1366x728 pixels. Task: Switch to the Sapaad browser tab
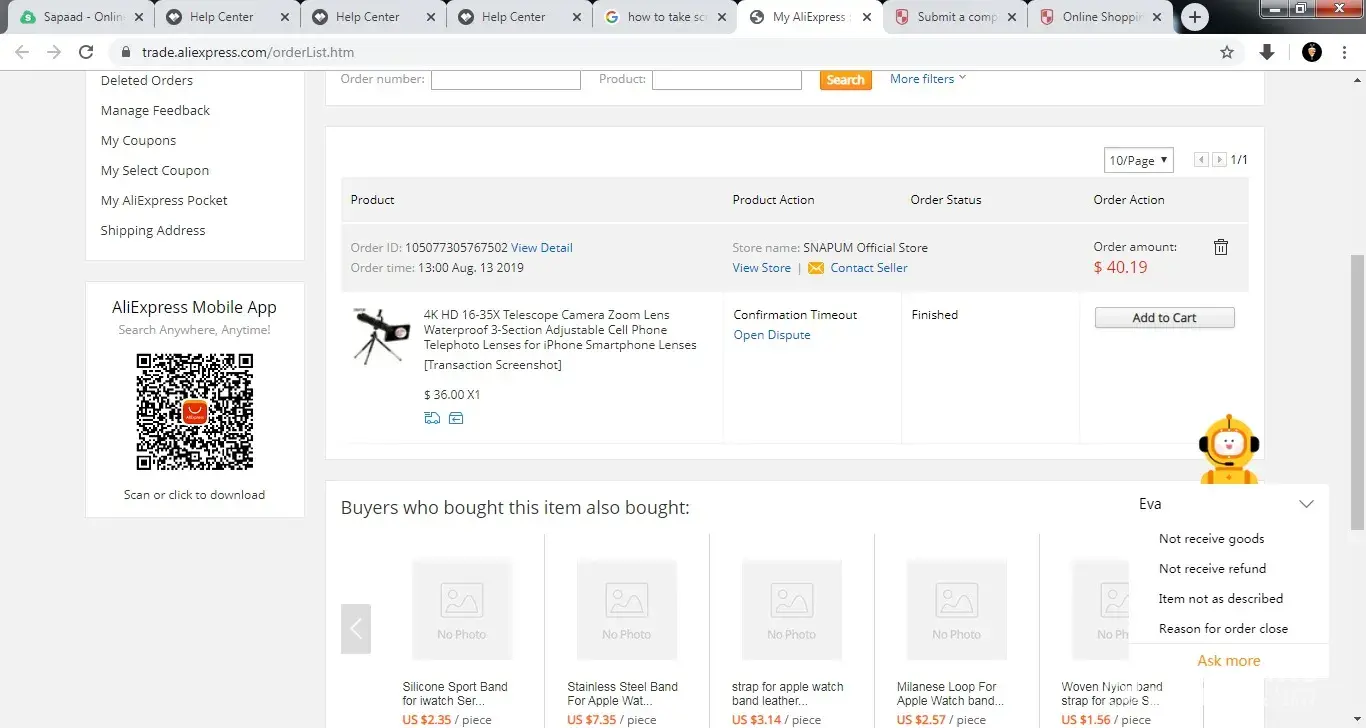[80, 17]
